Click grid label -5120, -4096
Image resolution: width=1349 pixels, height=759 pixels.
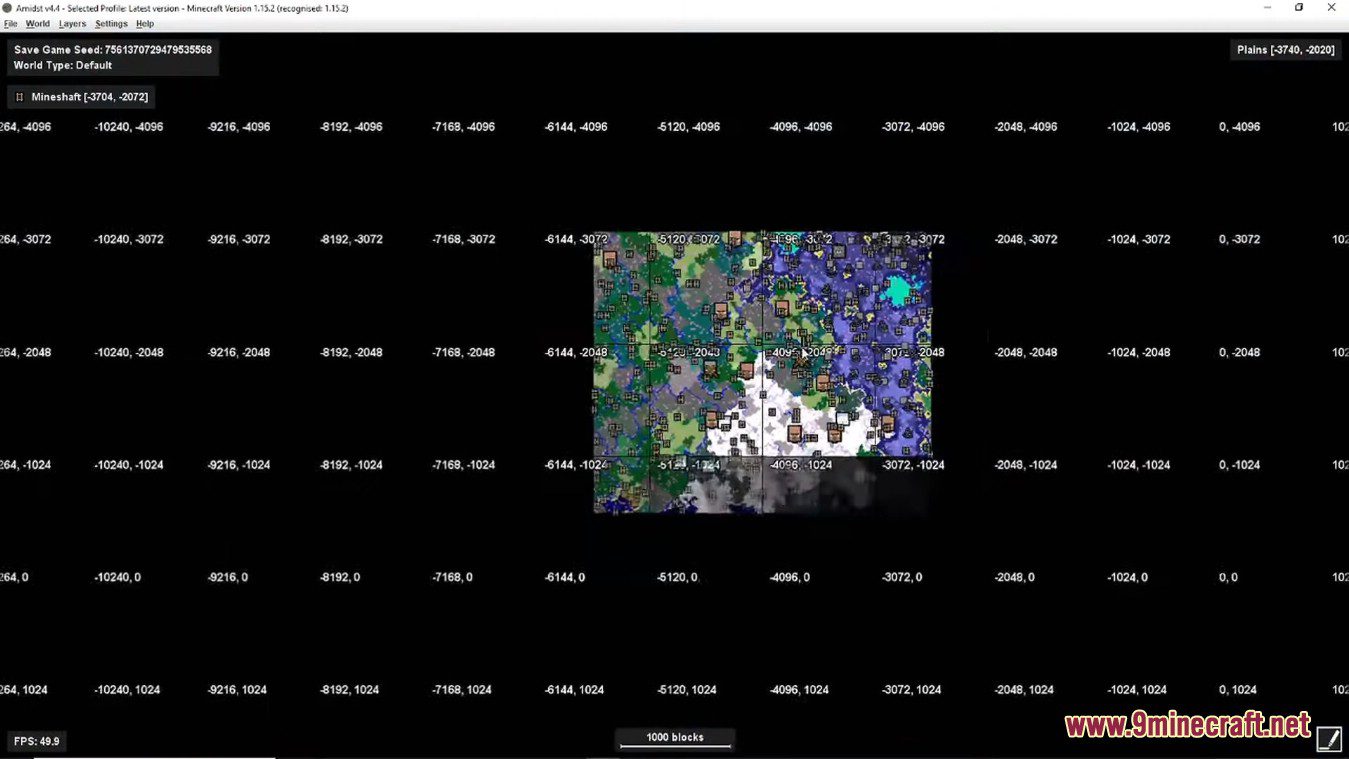[x=689, y=127]
